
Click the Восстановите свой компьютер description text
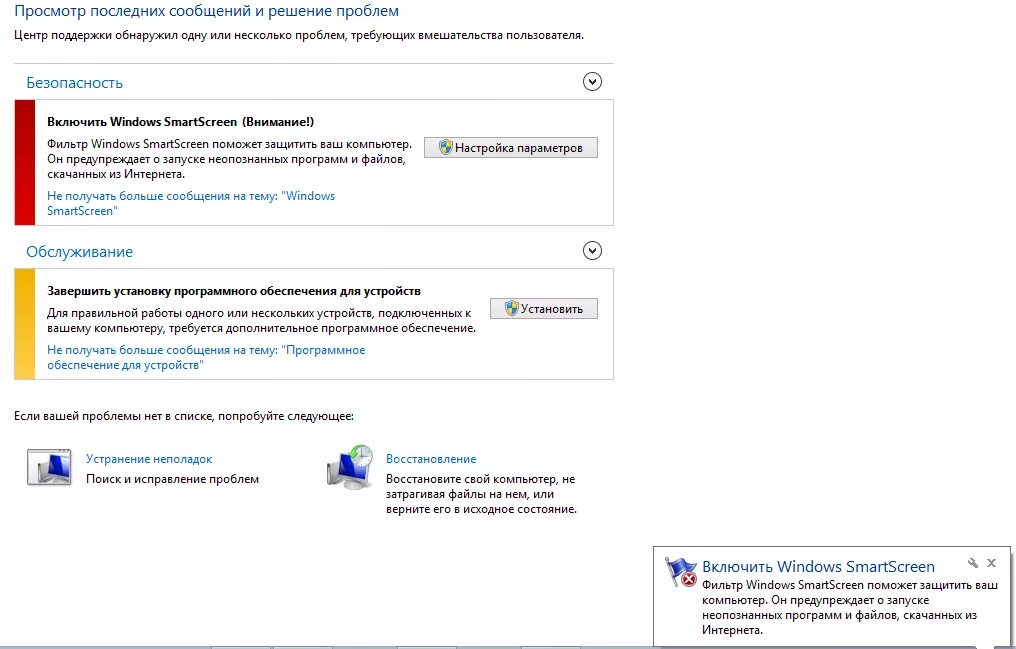[x=481, y=494]
